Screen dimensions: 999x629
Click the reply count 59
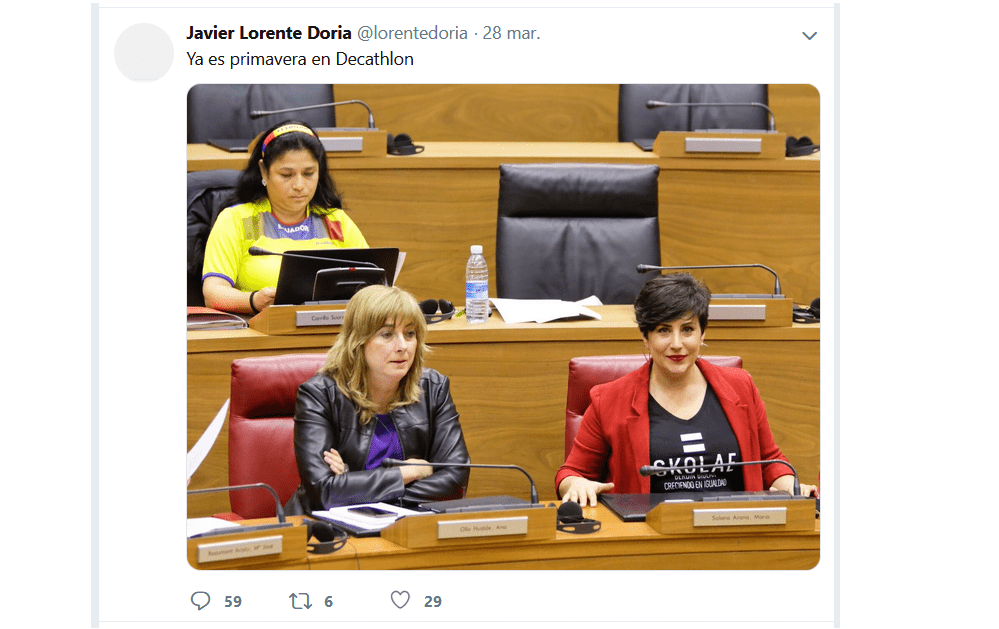coord(233,602)
